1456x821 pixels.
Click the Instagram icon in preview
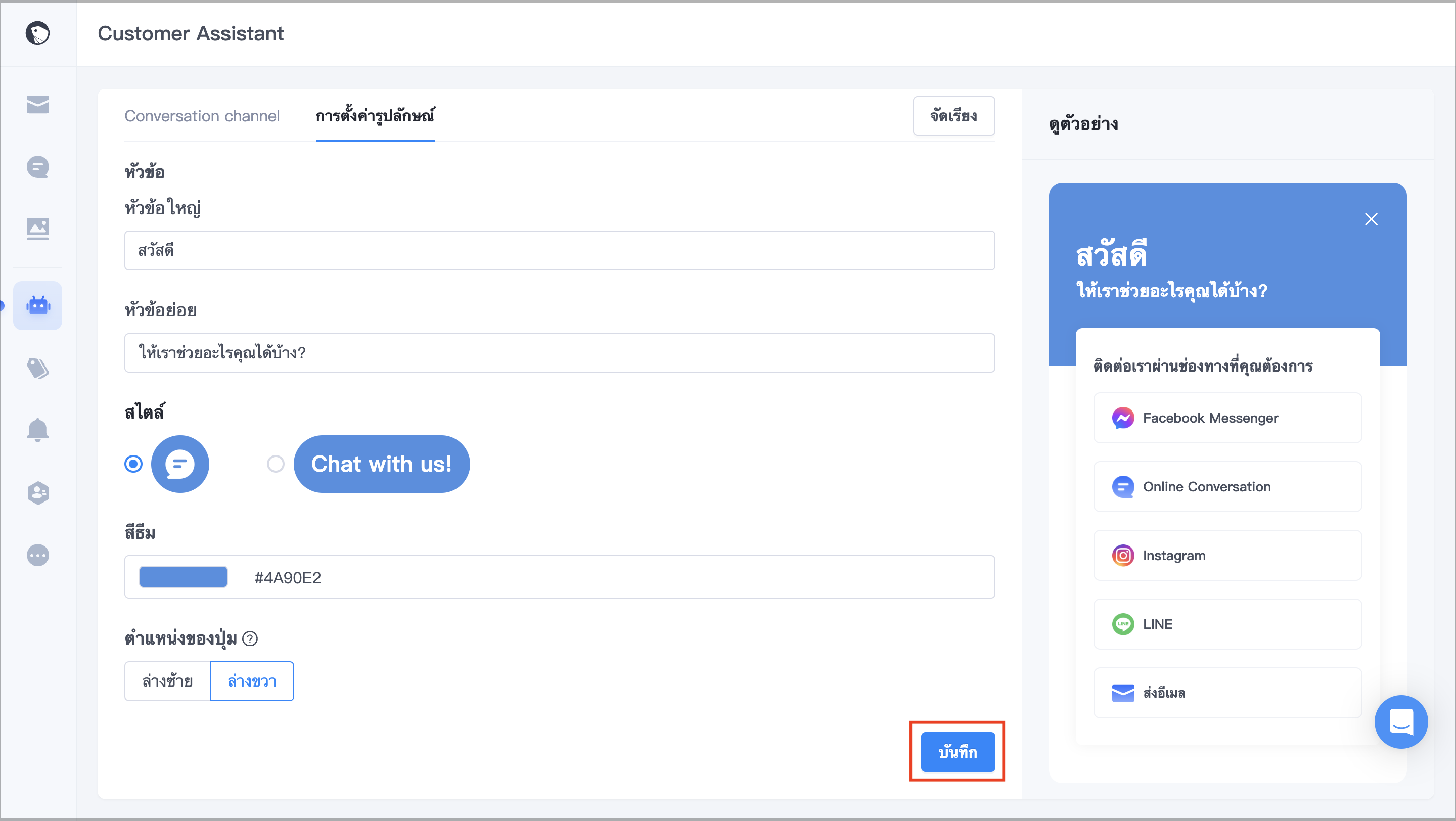pos(1122,556)
